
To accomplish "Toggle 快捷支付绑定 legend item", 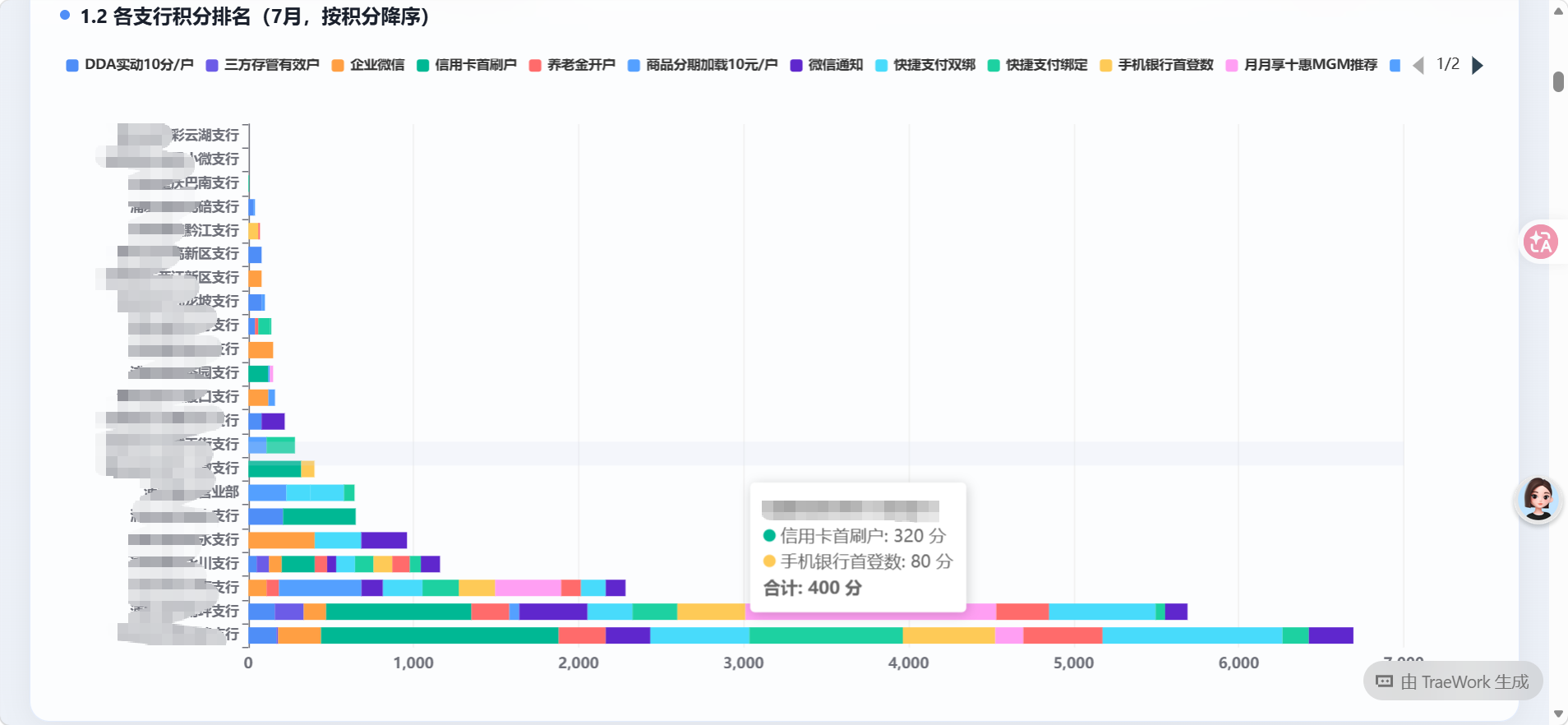I will point(1038,65).
